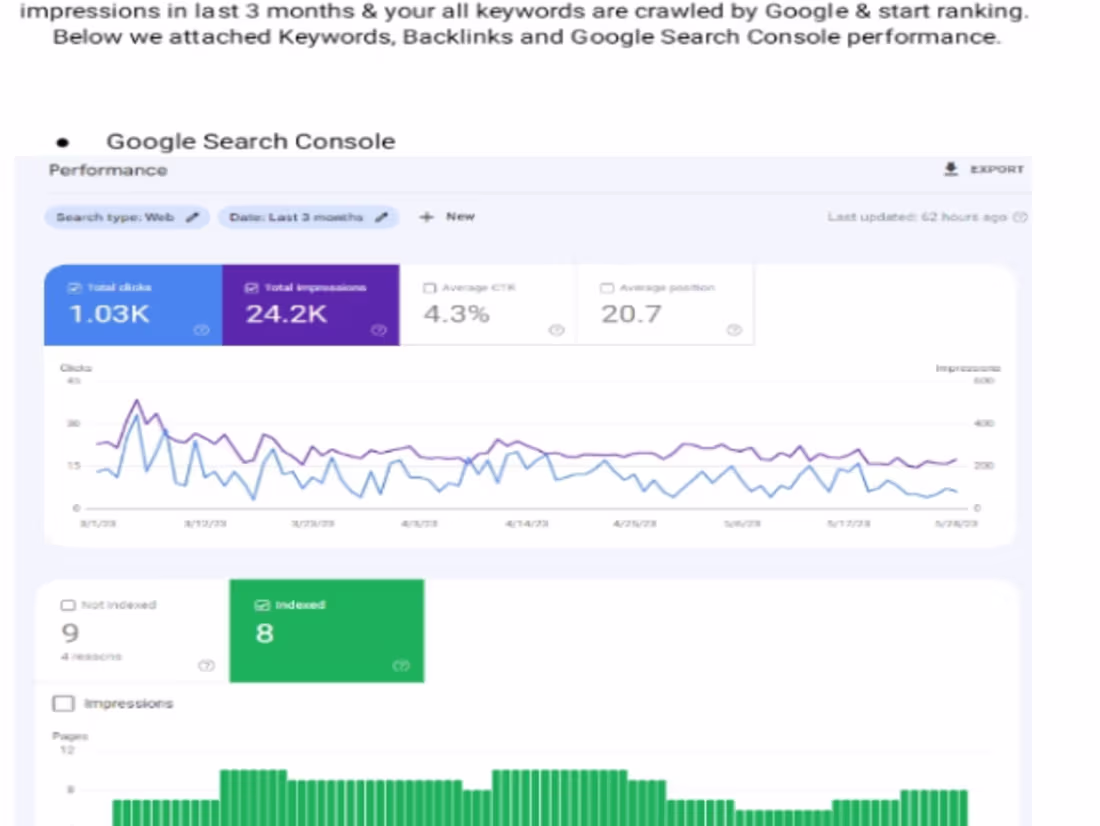
Task: Click pencil icon on Date filter chip
Action: pos(382,217)
